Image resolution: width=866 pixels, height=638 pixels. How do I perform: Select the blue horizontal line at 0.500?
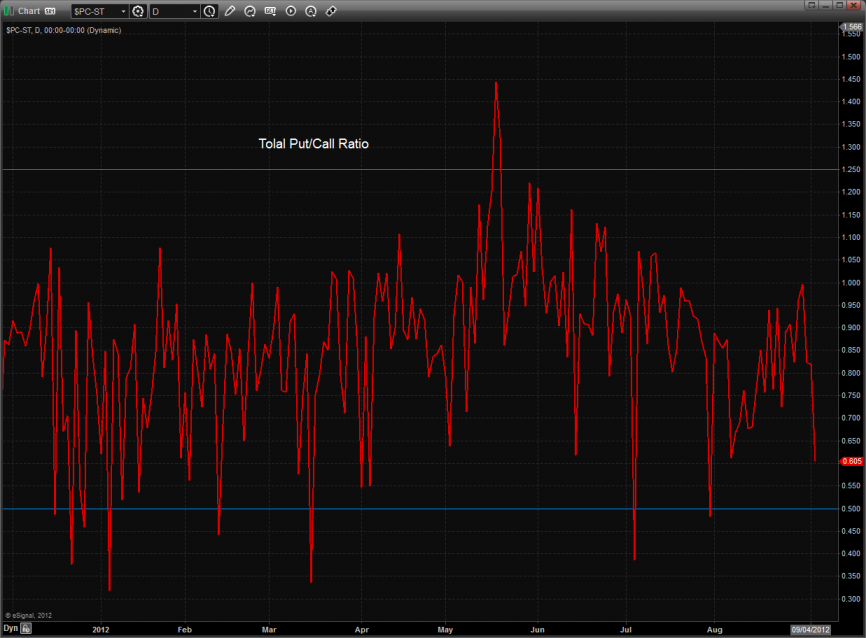(x=400, y=509)
